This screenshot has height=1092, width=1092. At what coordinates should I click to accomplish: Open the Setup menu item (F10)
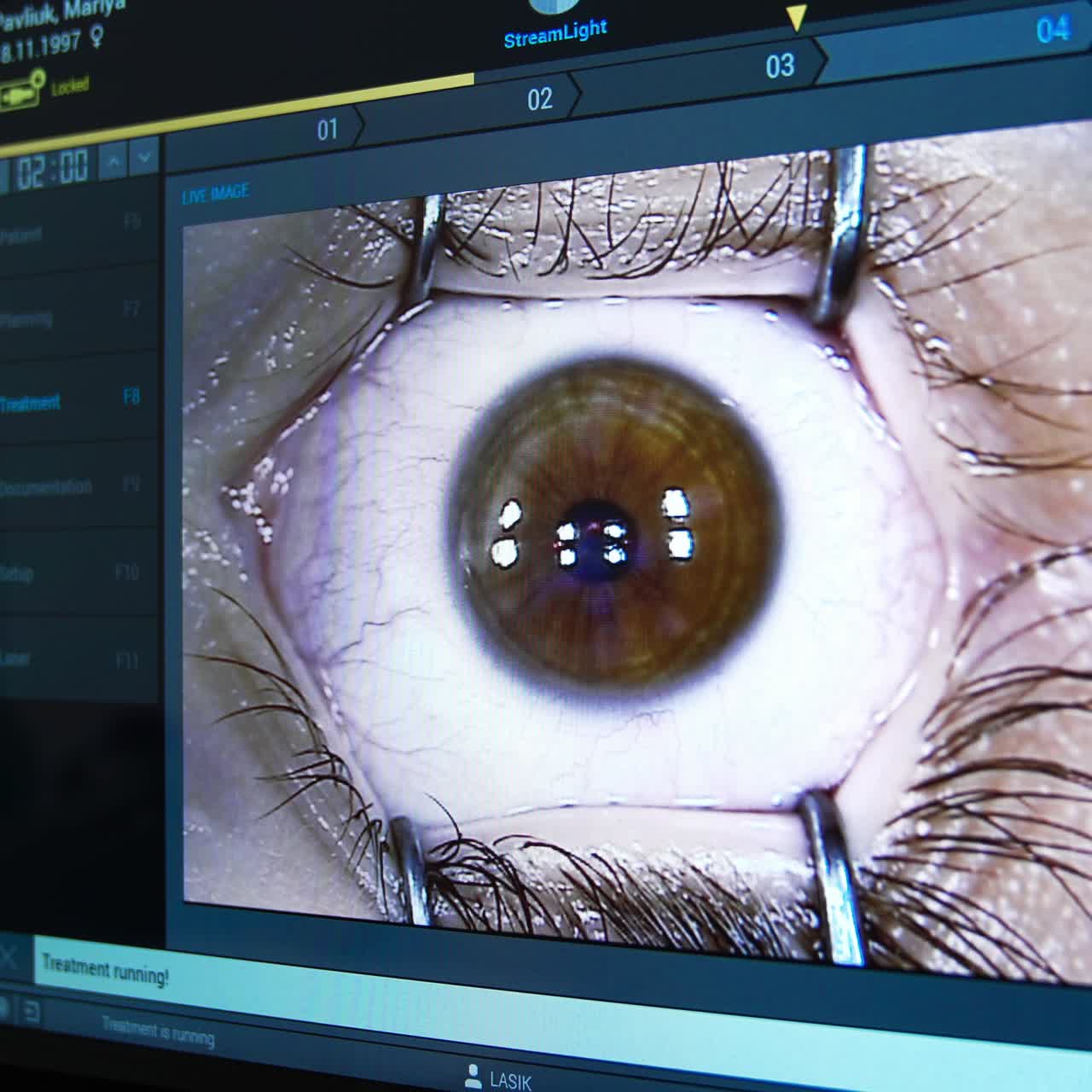79,573
